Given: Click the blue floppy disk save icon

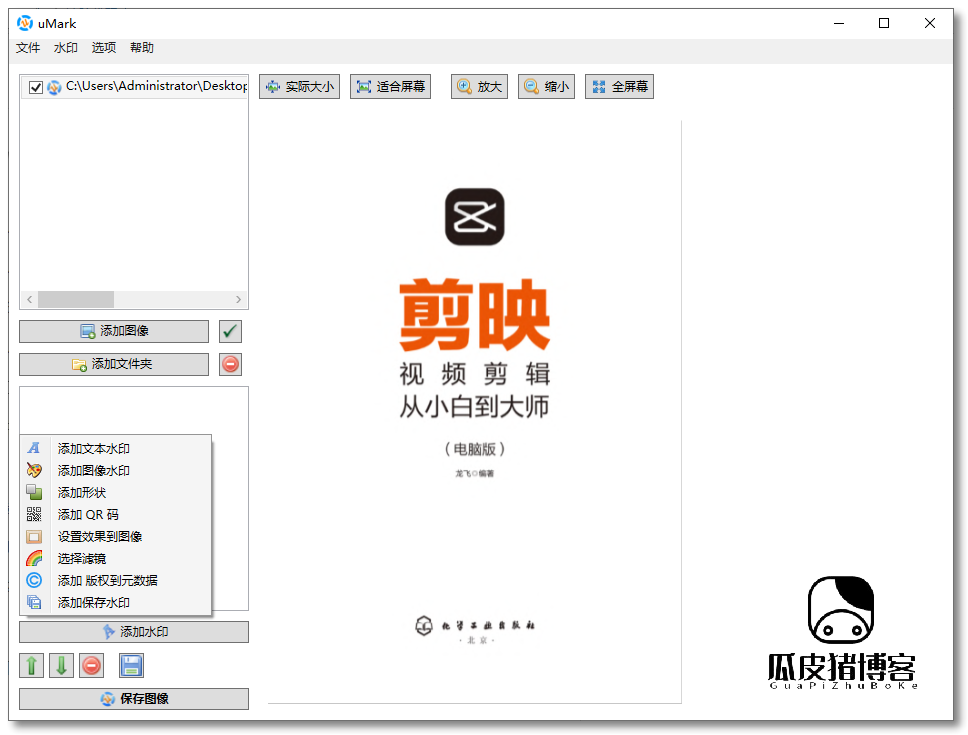Looking at the screenshot, I should tap(131, 665).
